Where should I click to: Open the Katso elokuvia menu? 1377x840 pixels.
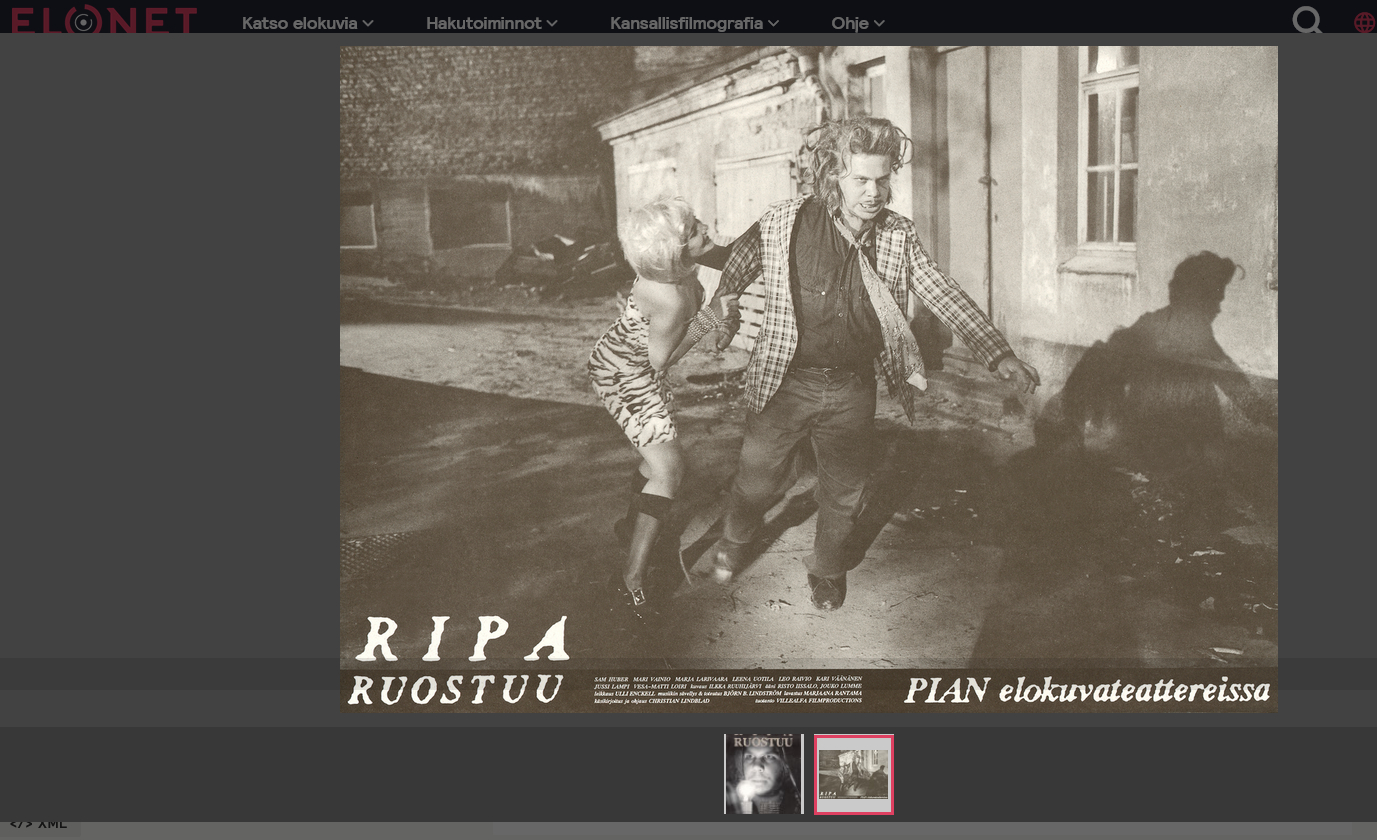tap(299, 23)
